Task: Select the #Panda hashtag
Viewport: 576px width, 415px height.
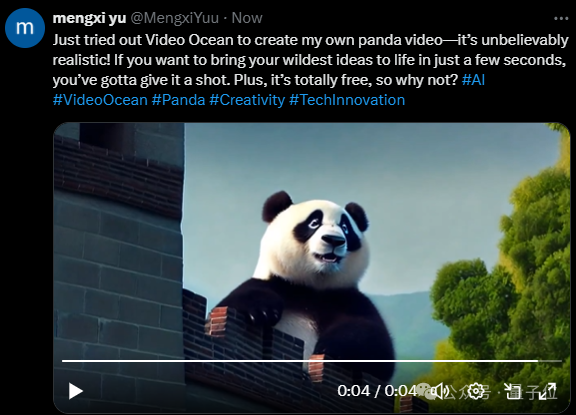Action: coord(178,100)
